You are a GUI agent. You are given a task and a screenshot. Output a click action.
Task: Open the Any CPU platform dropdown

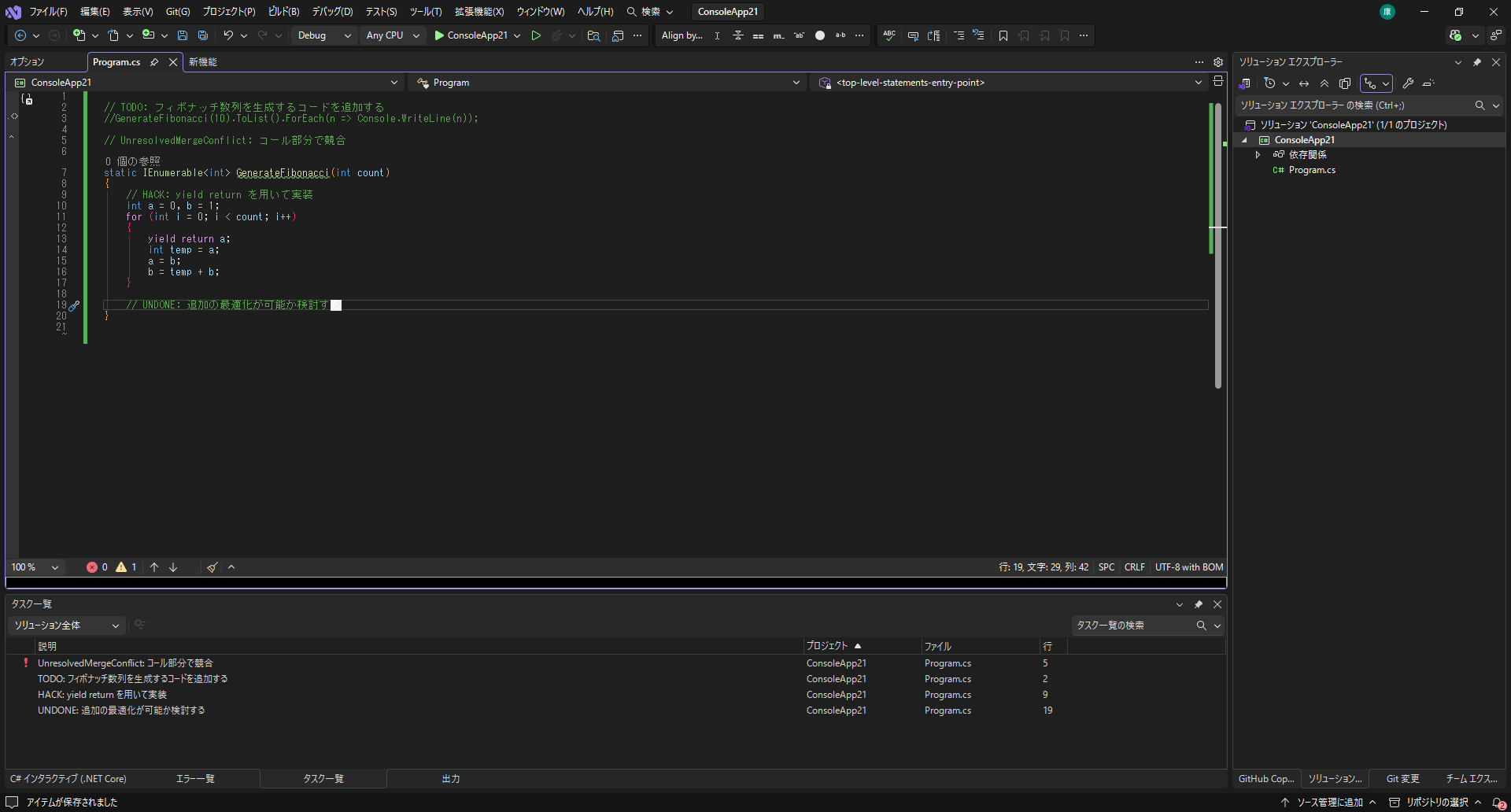pyautogui.click(x=393, y=35)
